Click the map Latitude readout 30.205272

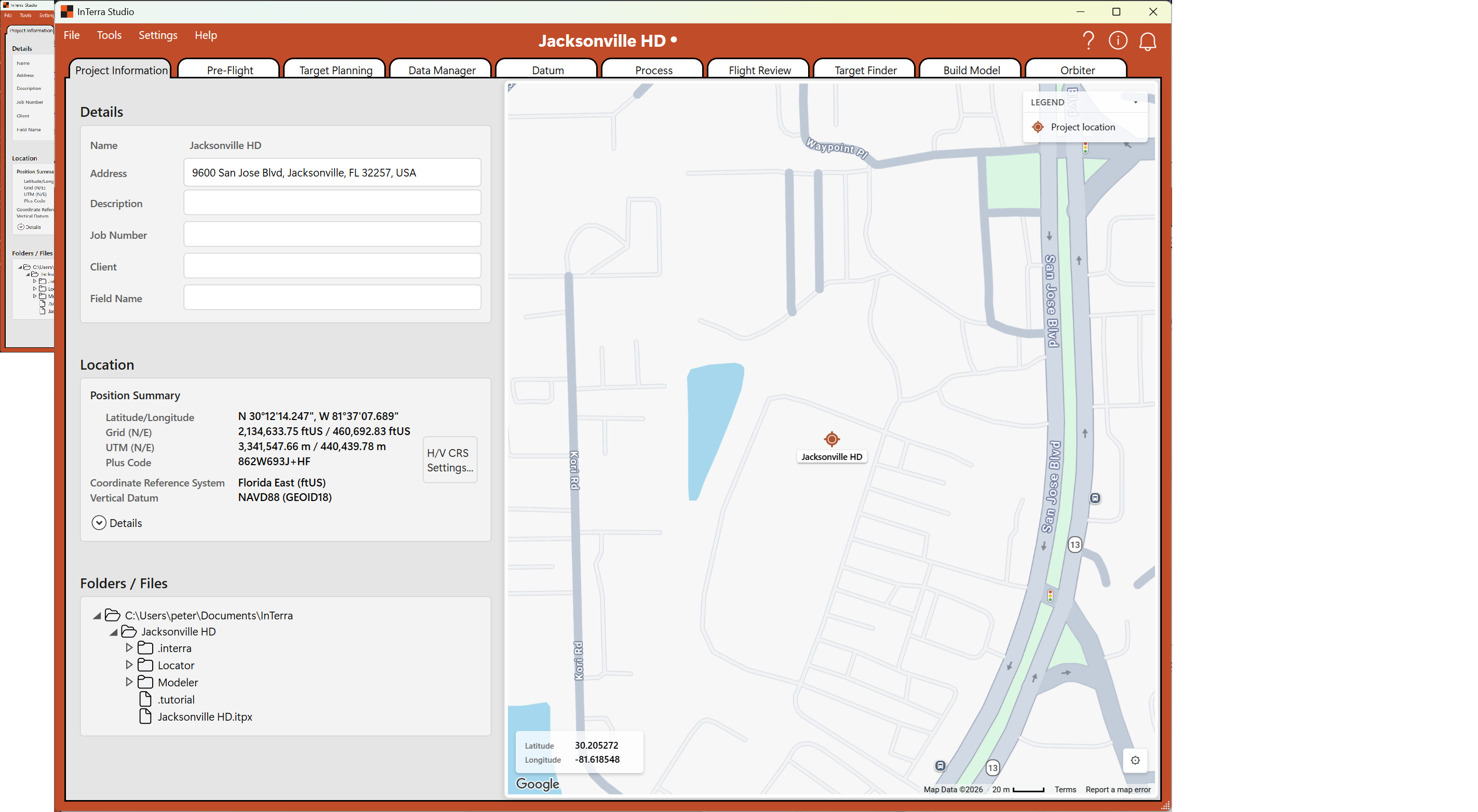(597, 746)
